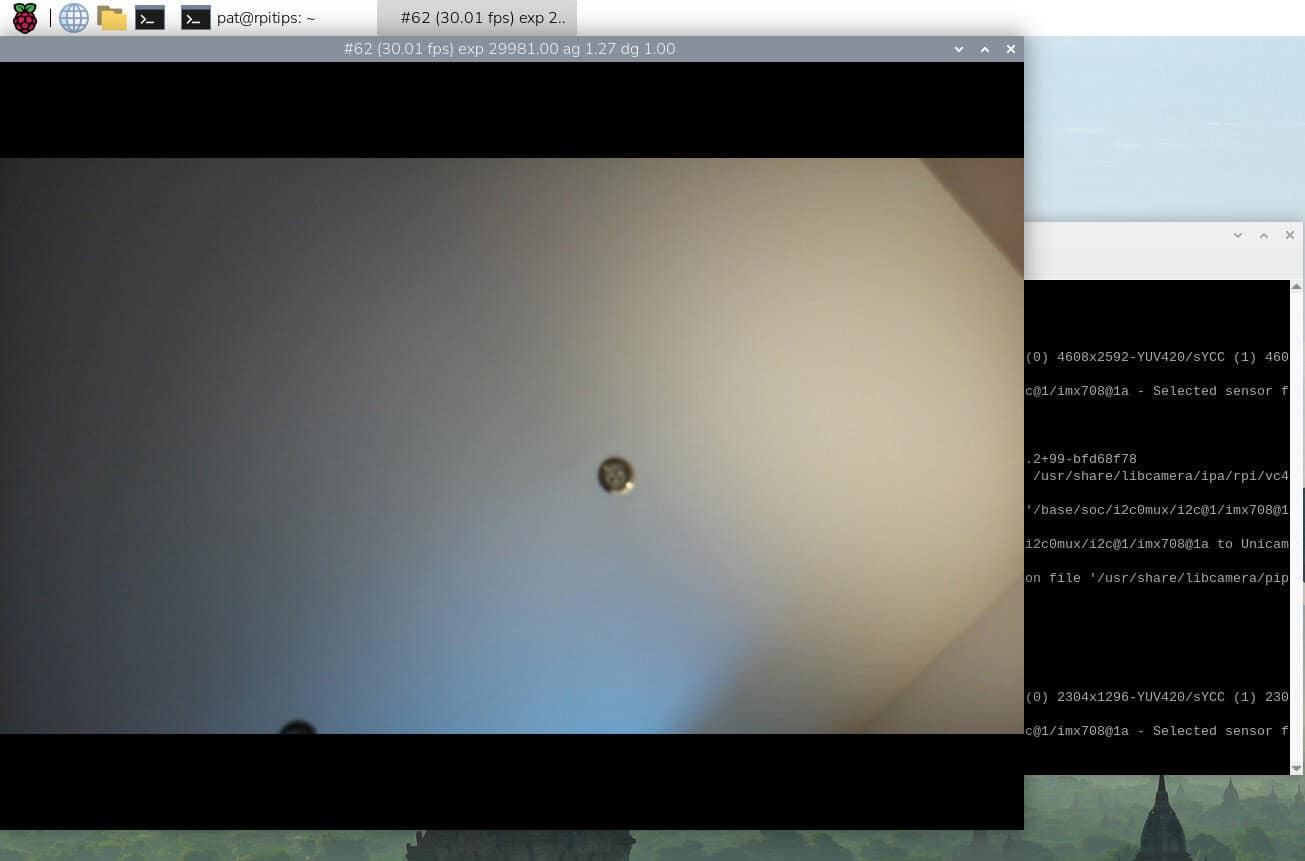Open the File Manager from the taskbar
Viewport: 1305px width, 861px height.
click(x=111, y=17)
